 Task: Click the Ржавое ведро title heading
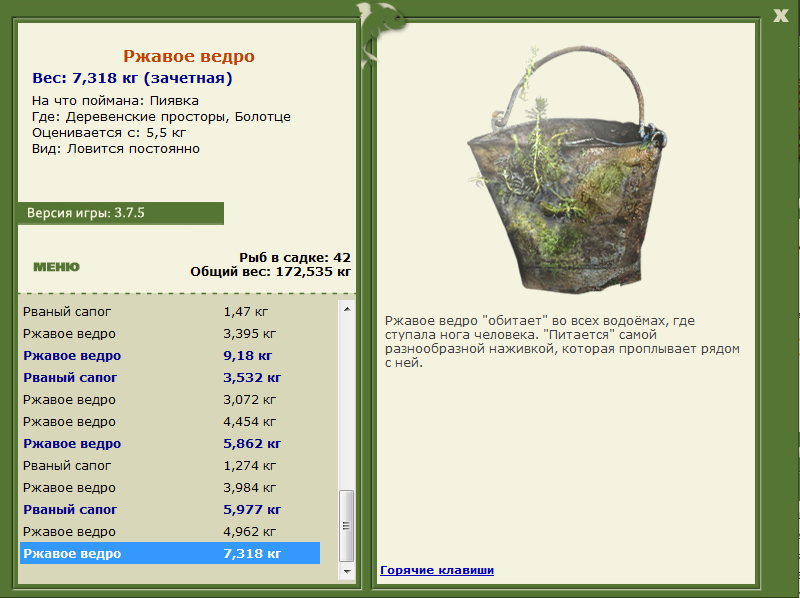189,56
